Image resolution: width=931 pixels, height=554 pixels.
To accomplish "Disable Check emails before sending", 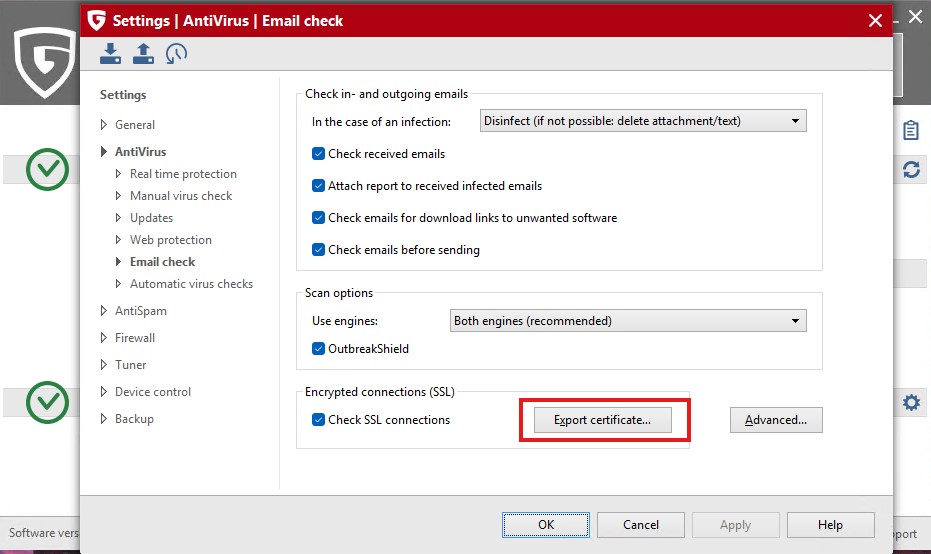I will point(318,250).
